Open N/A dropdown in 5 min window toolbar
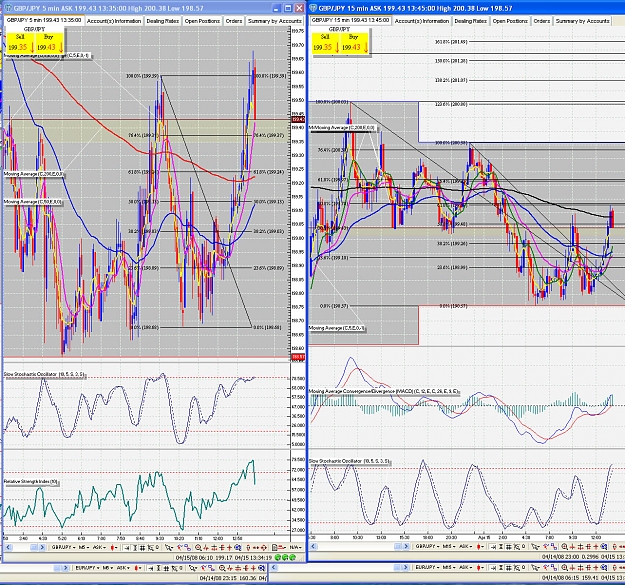 click(295, 548)
